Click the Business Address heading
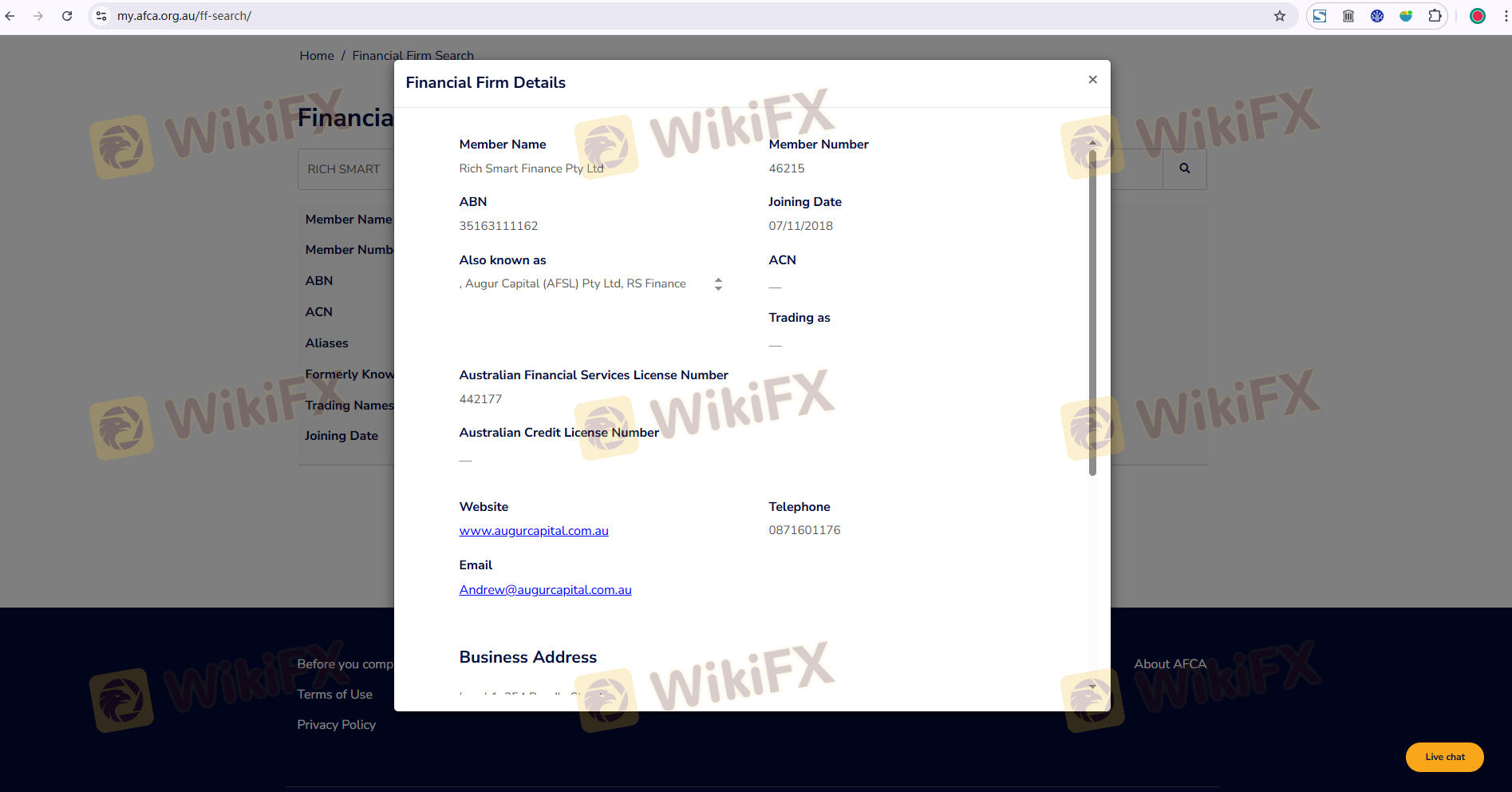The image size is (1512, 792). (528, 657)
